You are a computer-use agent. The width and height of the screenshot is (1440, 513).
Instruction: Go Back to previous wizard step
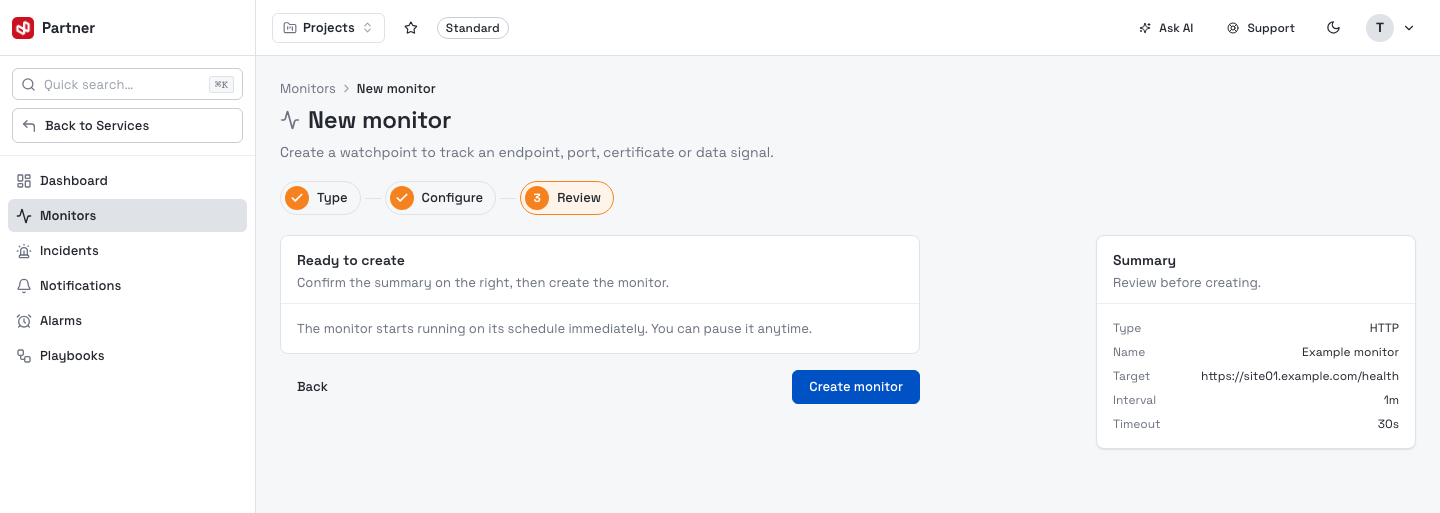(x=312, y=387)
